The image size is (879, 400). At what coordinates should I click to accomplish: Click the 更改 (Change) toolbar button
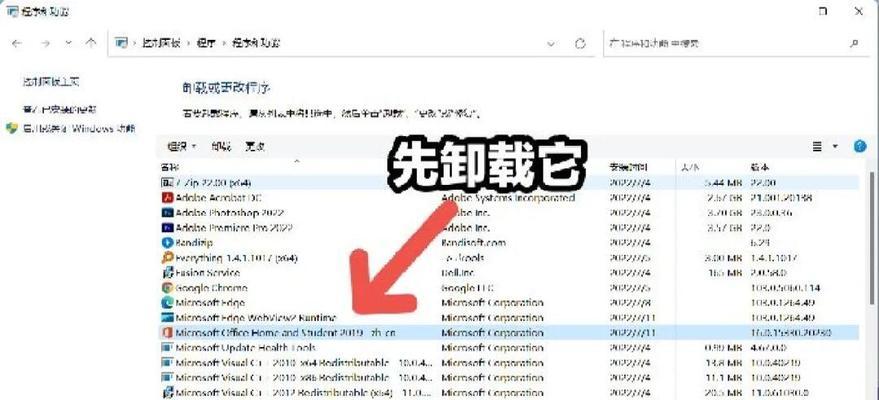pos(255,147)
